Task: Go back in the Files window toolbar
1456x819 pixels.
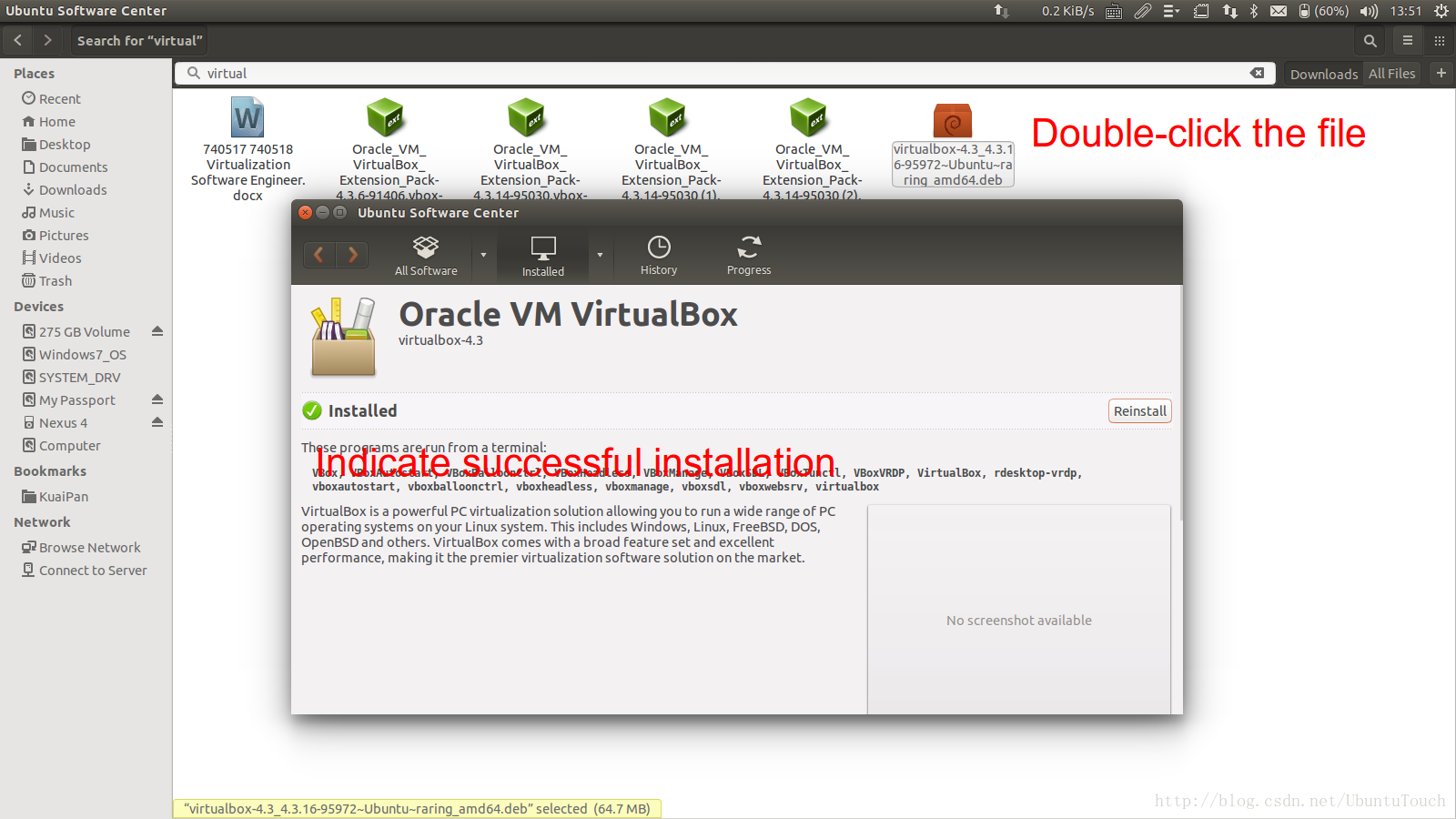Action: [18, 40]
